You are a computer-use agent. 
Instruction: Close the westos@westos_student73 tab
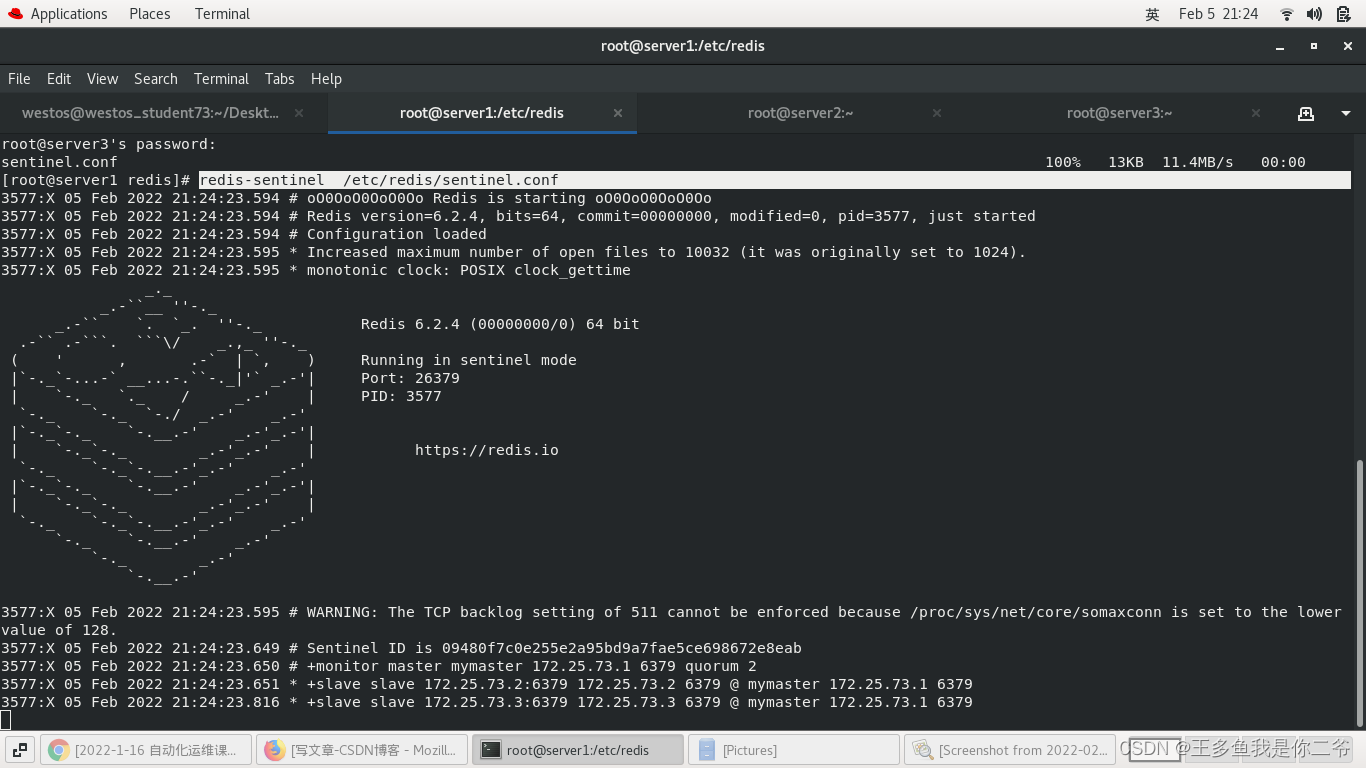point(299,113)
